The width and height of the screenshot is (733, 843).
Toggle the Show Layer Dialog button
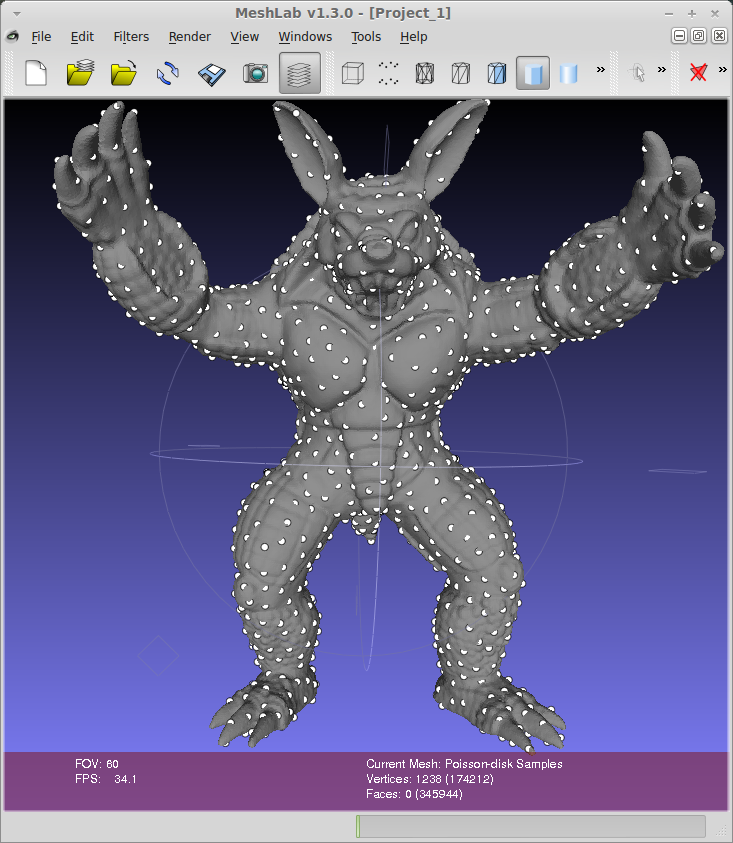click(x=300, y=73)
